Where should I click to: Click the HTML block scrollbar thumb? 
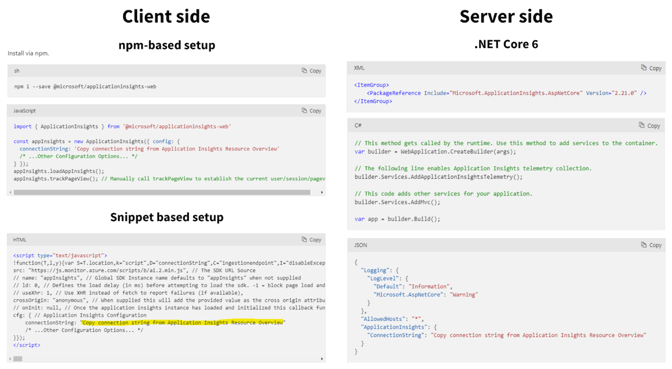18,358
